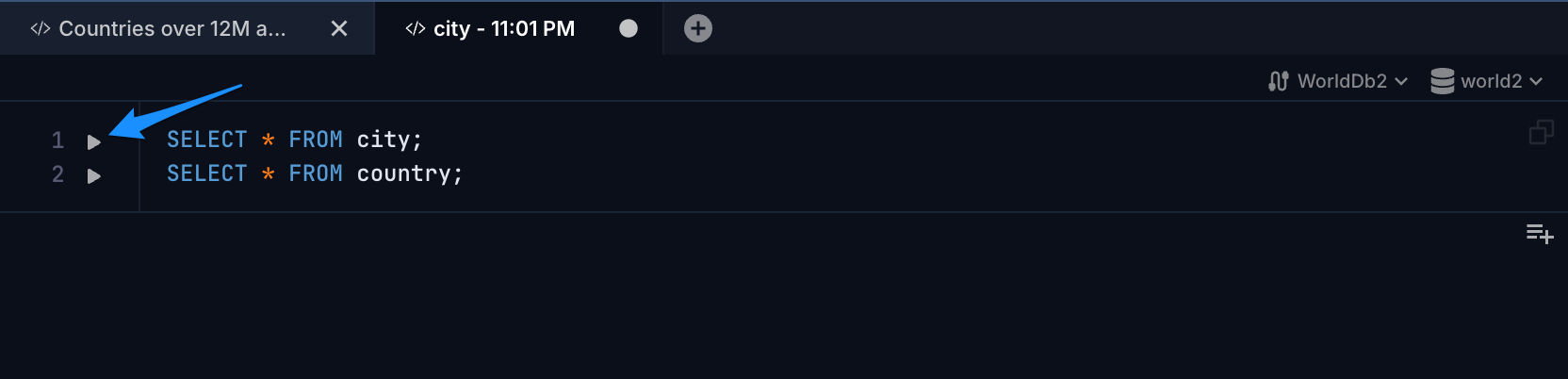This screenshot has height=379, width=1568.
Task: Select the city - 11:01 PM tab
Action: pyautogui.click(x=504, y=28)
